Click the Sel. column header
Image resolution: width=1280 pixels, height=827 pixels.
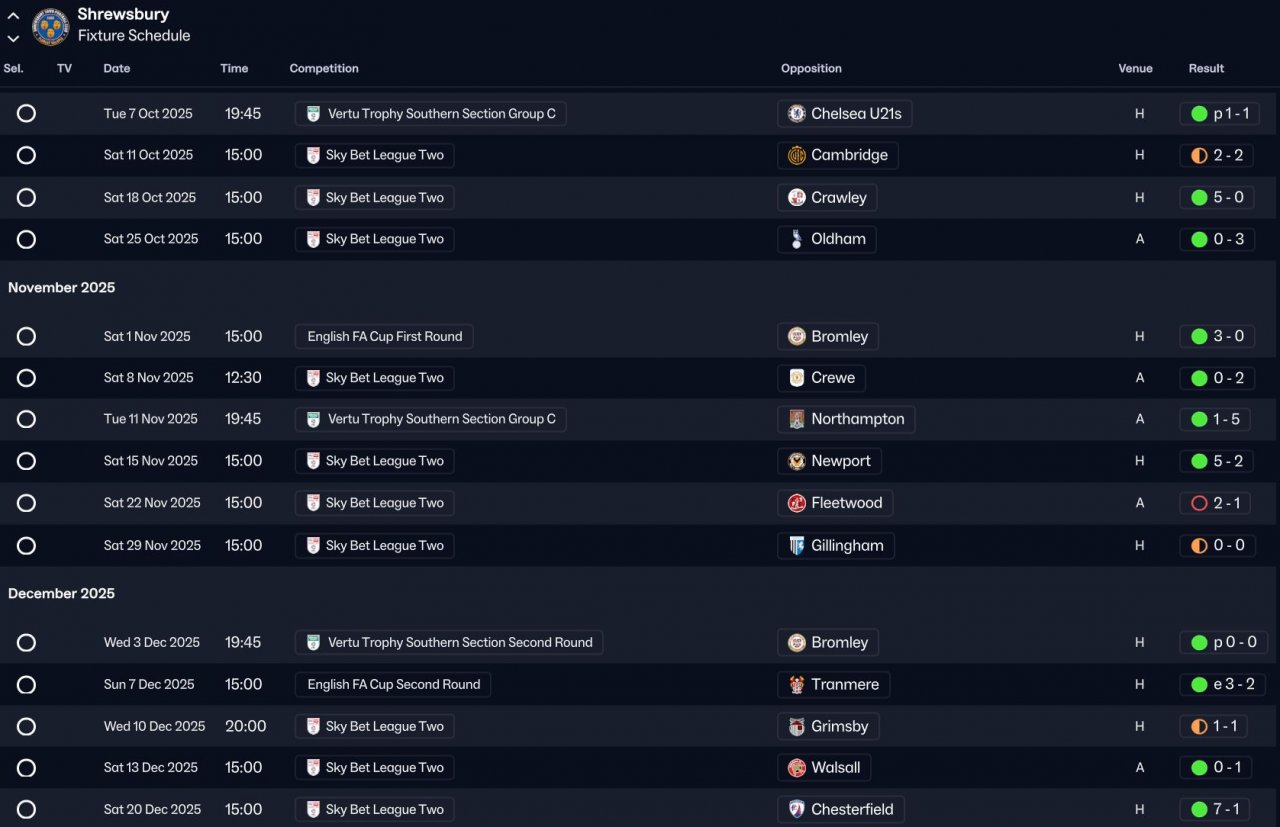[x=14, y=69]
